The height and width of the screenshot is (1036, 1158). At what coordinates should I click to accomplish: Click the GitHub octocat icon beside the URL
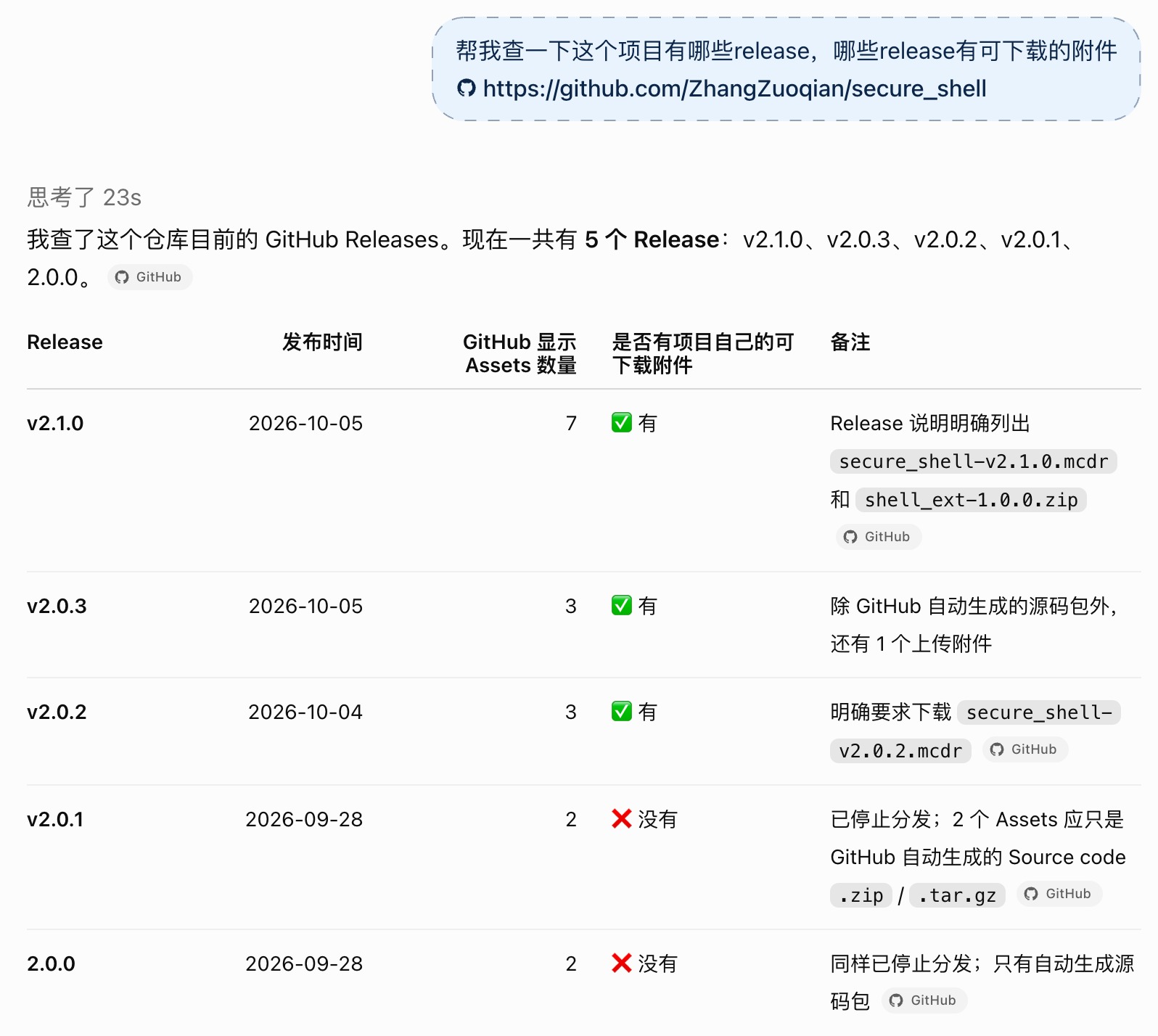click(467, 89)
